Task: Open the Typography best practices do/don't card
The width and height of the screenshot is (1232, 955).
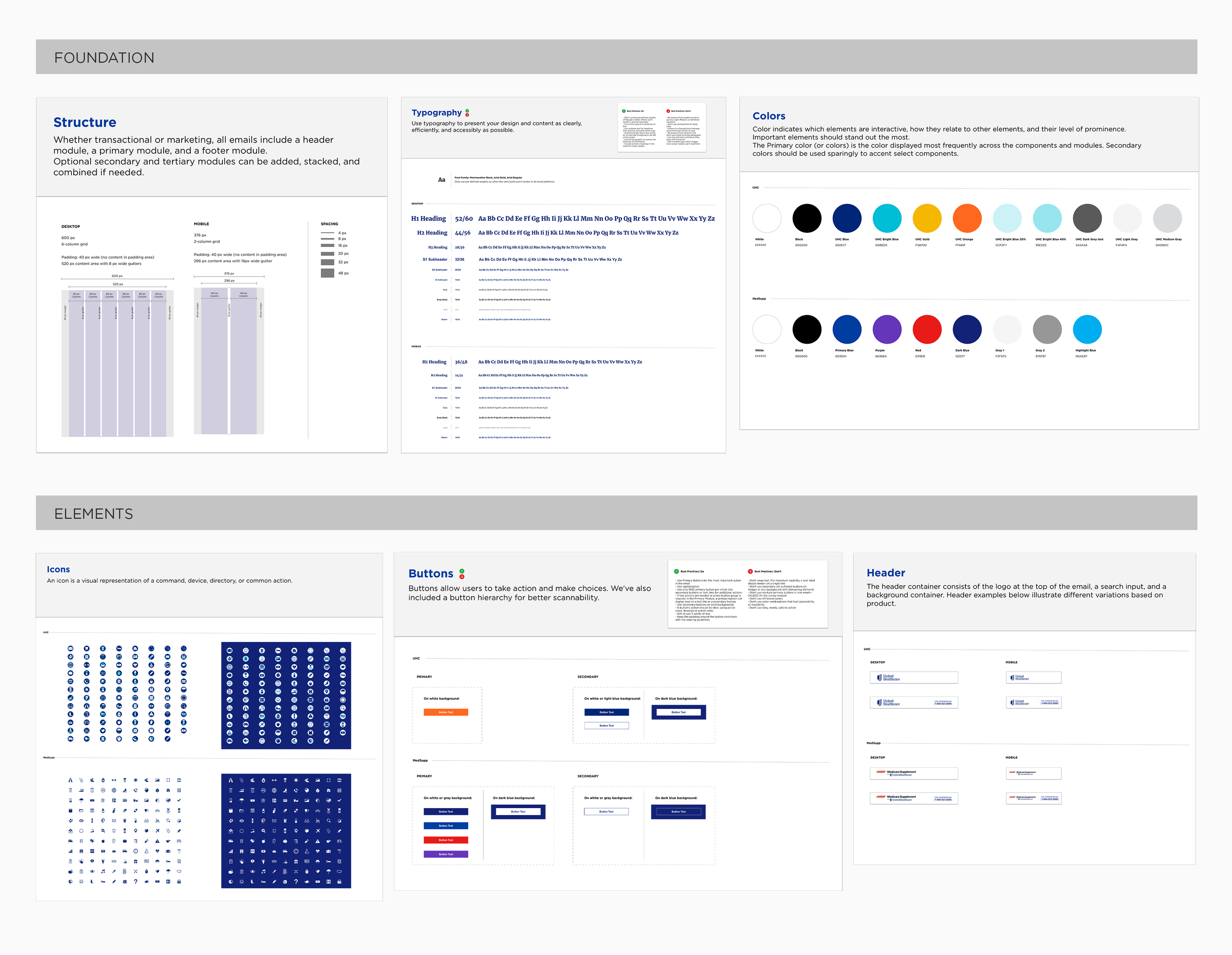Action: point(662,128)
